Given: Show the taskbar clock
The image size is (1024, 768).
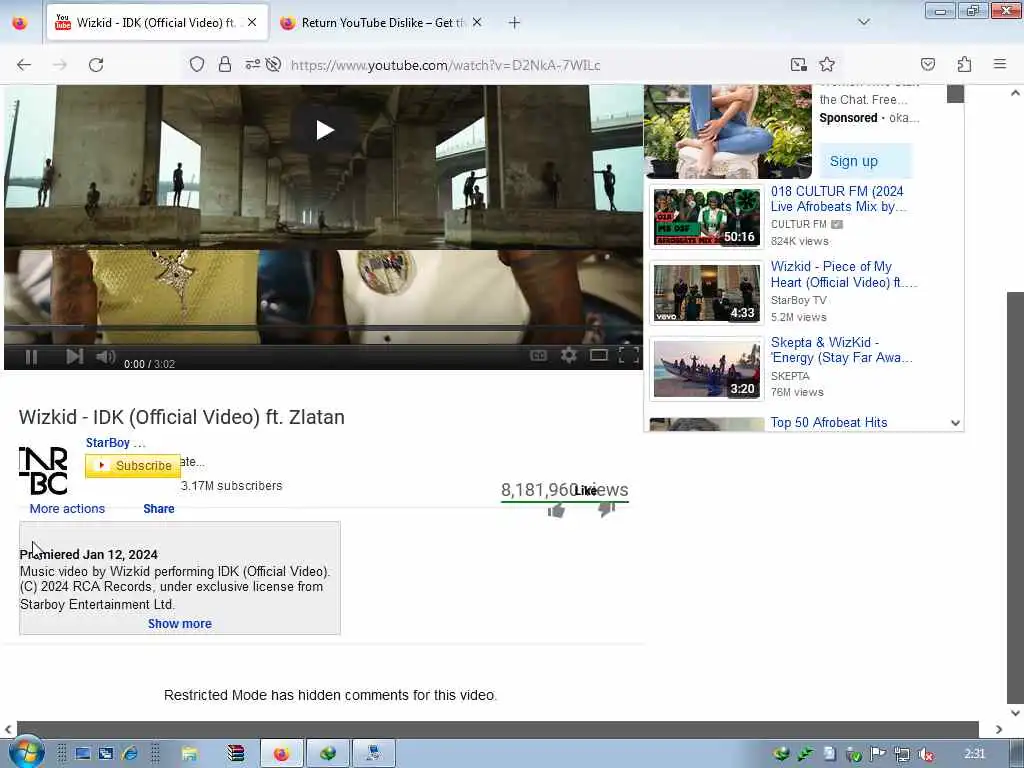Looking at the screenshot, I should (974, 754).
